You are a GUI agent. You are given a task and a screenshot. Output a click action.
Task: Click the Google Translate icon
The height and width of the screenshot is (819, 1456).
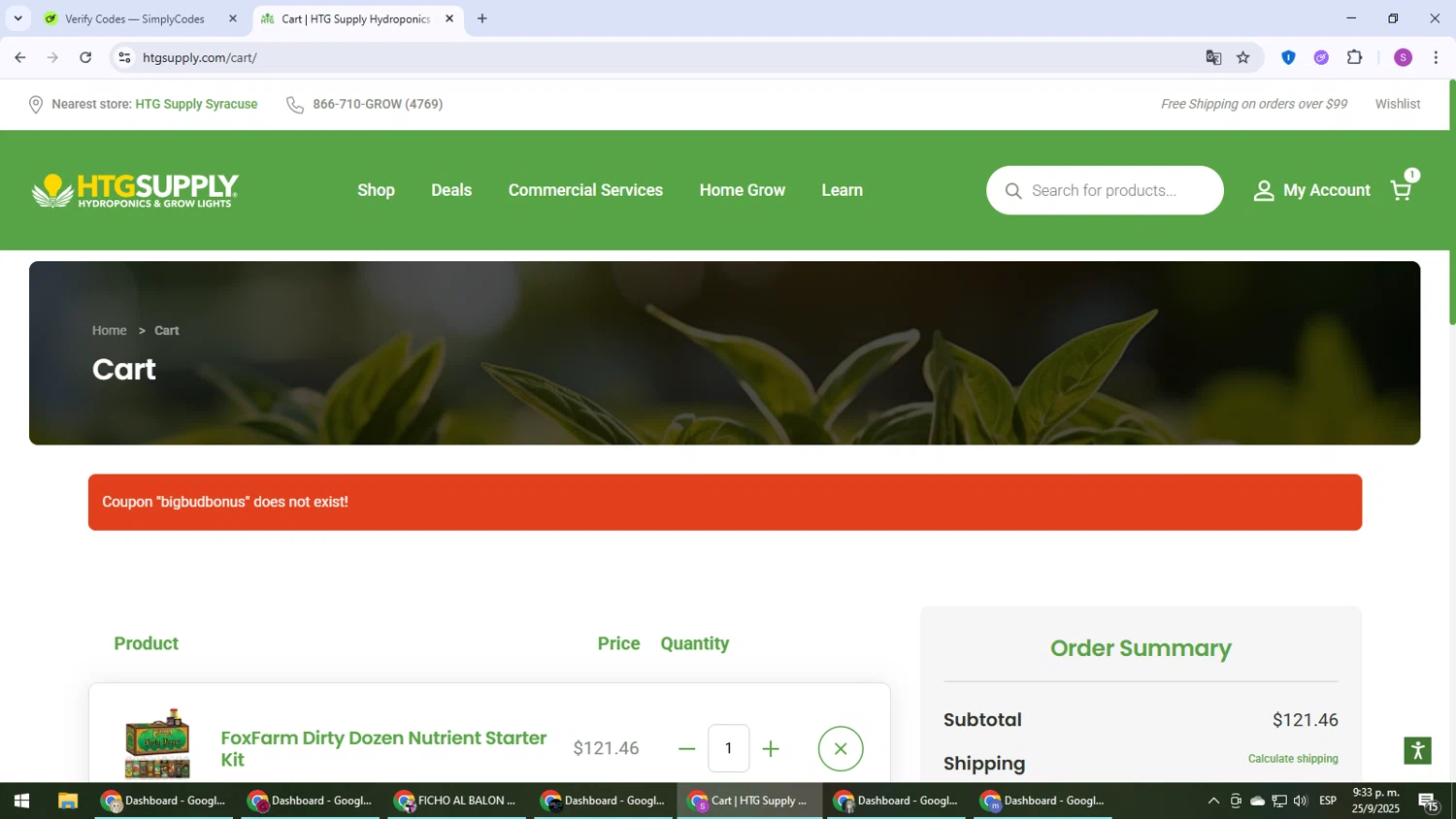(x=1213, y=57)
